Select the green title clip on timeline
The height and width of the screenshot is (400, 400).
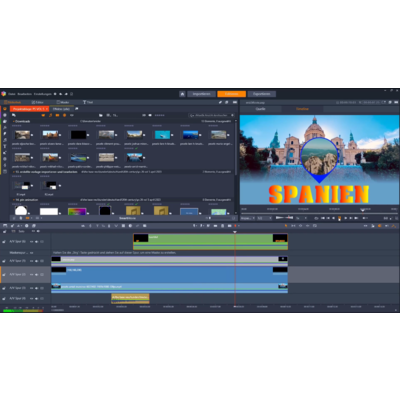(x=210, y=242)
